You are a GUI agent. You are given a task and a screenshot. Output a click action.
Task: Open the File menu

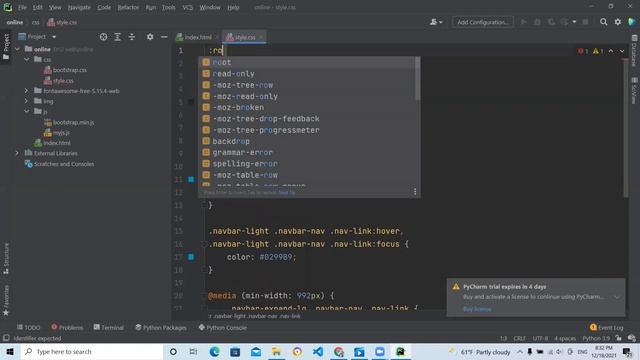(x=22, y=7)
